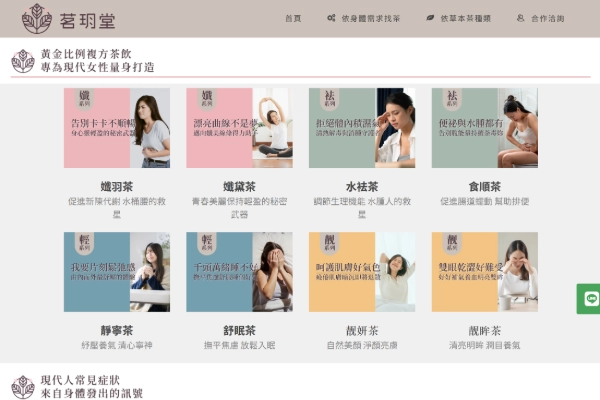Open the 依身體需求找茶 menu item
600x400 pixels.
tap(370, 18)
